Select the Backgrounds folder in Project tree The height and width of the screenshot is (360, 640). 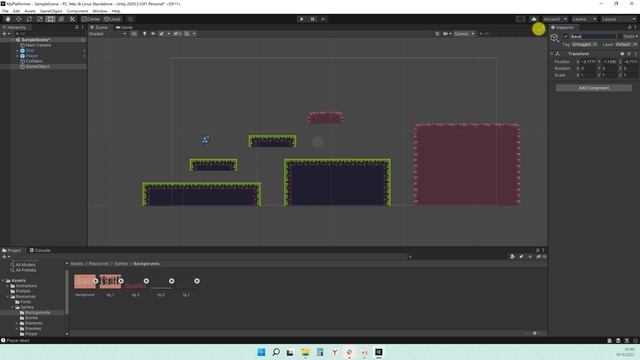pos(38,312)
